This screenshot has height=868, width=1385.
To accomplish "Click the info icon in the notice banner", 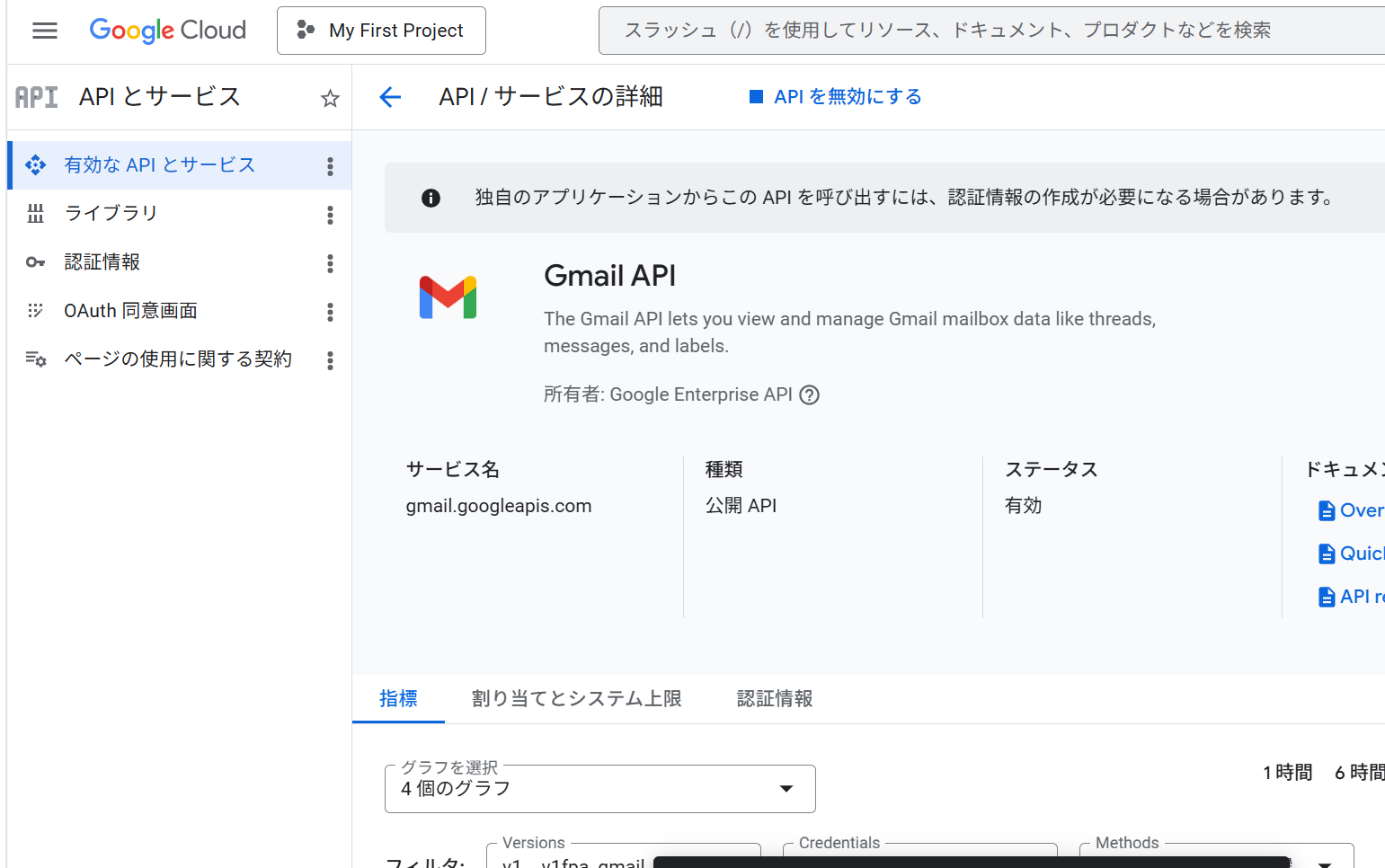I will (431, 198).
